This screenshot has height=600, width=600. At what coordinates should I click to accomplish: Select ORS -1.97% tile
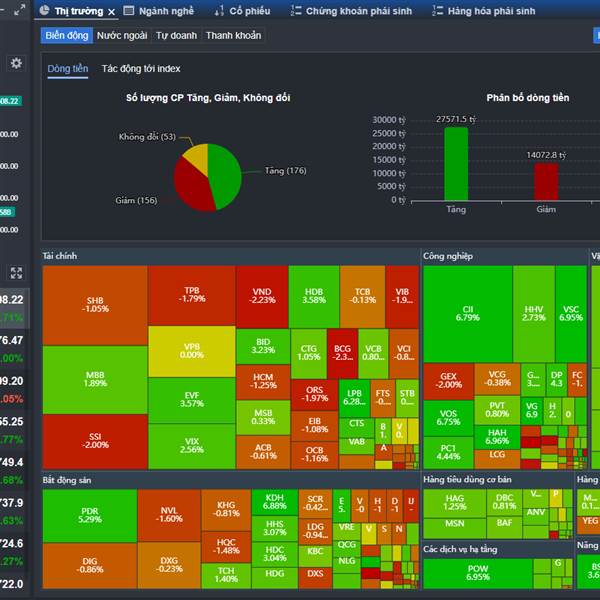[315, 395]
